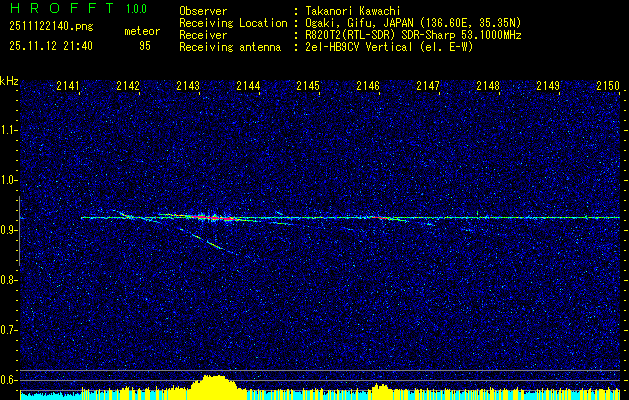
Task: Click the 2148 time marker
Action: [488, 85]
